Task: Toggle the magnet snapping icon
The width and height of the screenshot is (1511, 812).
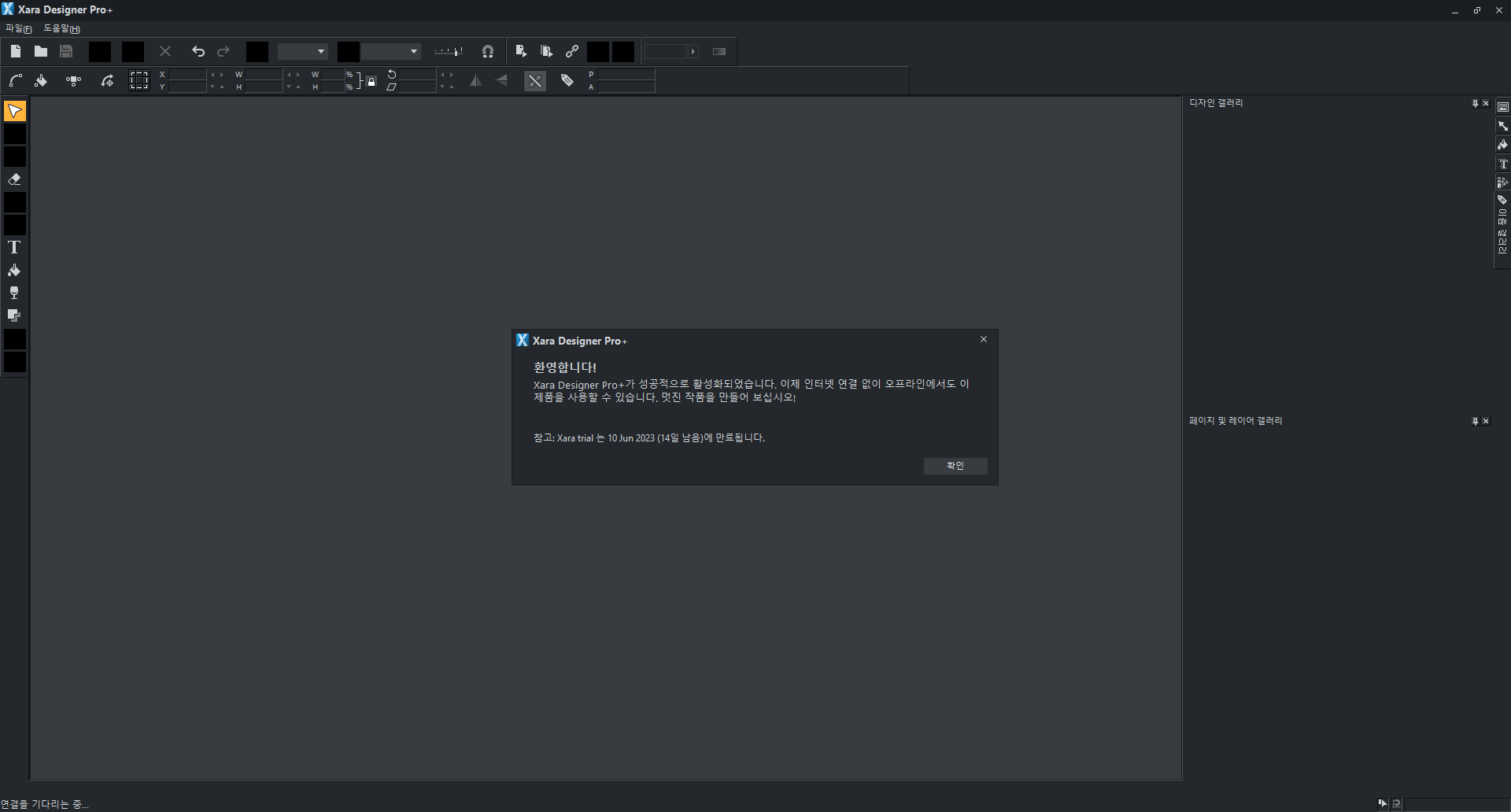Action: tap(488, 51)
